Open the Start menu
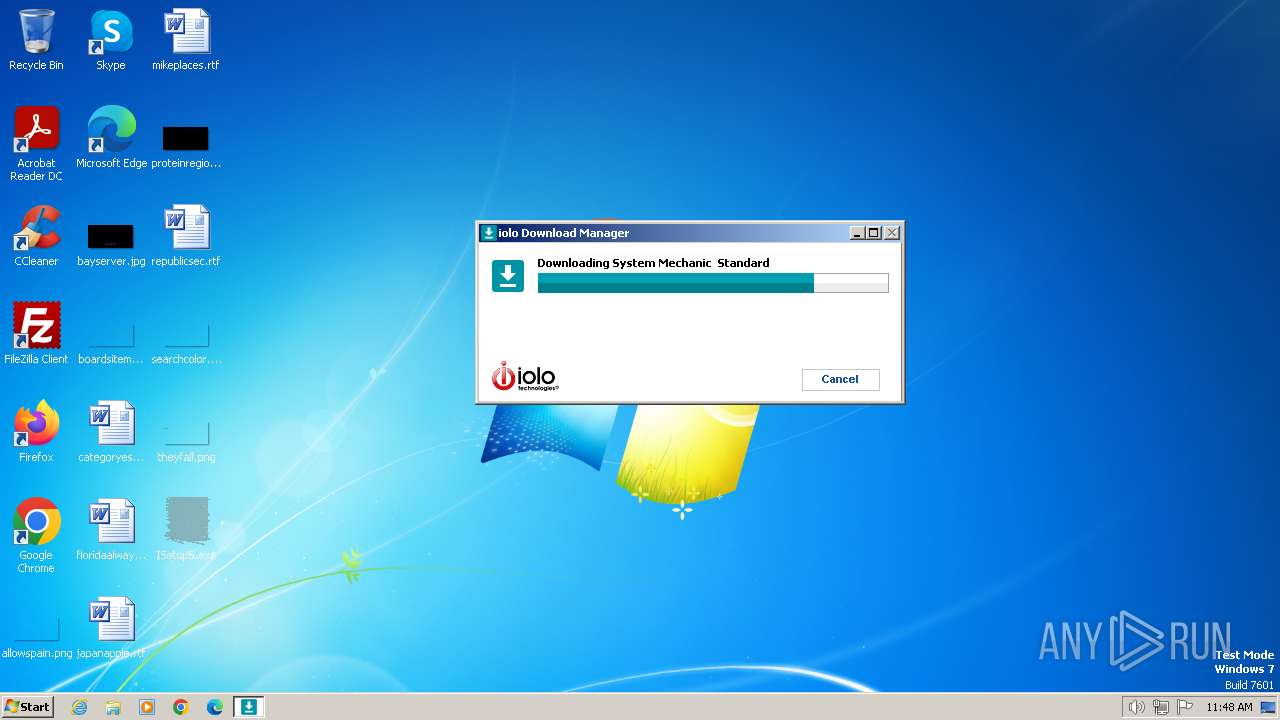1280x720 pixels. 28,706
